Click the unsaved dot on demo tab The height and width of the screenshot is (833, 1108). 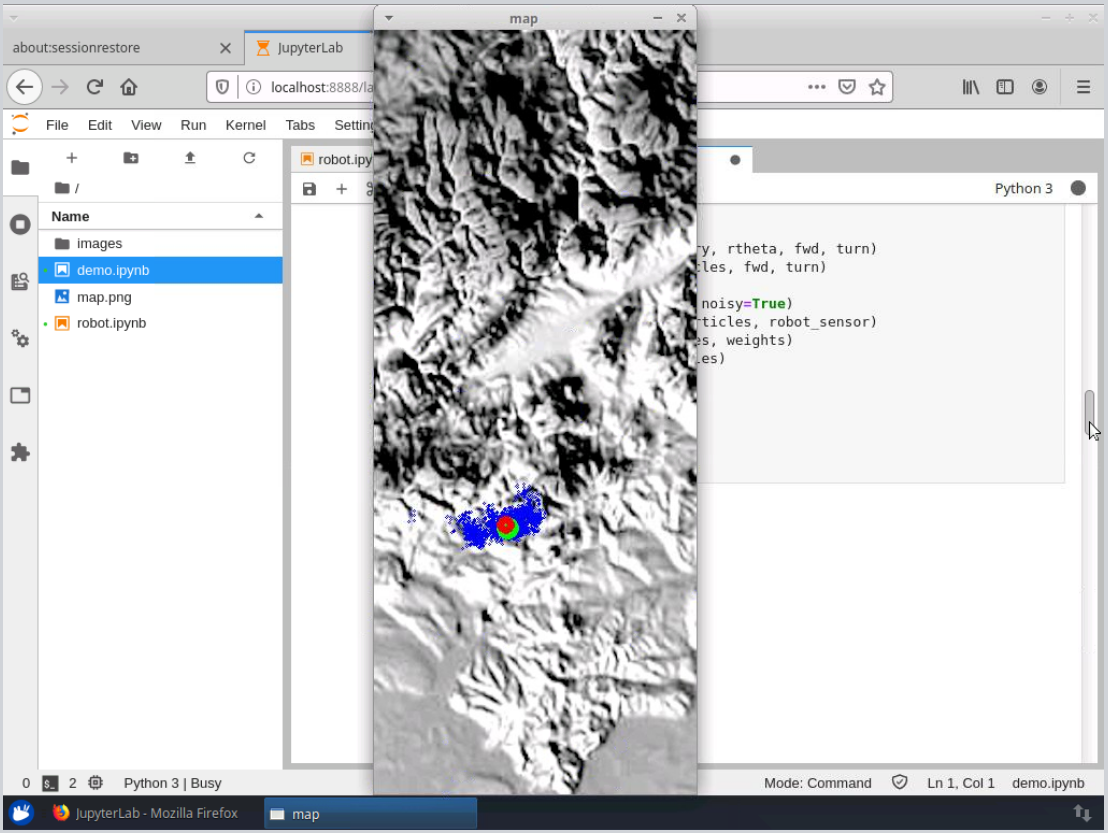735,160
